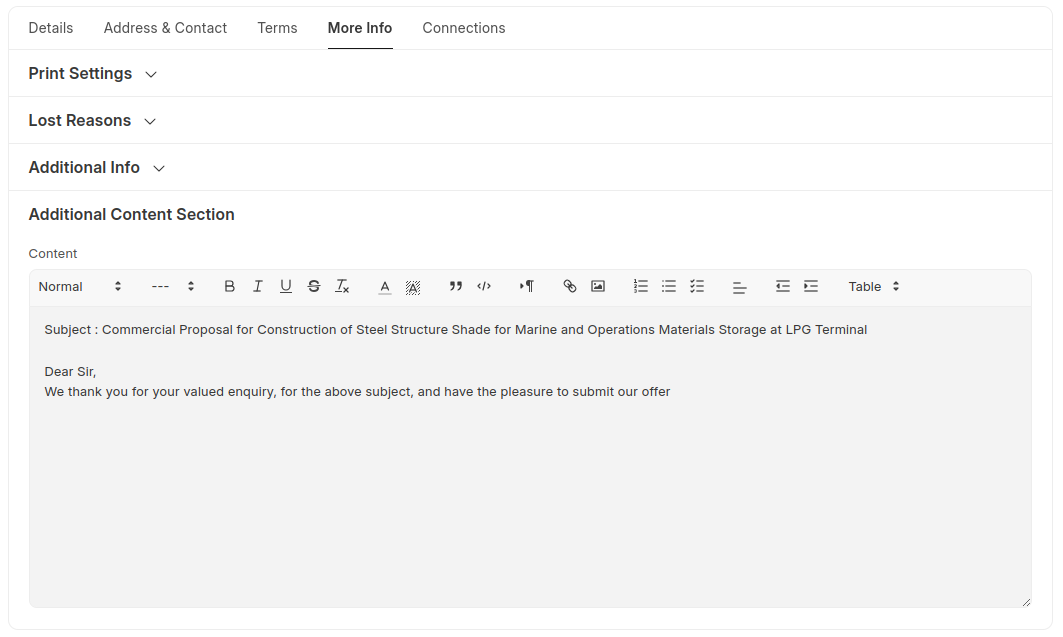Viewport: 1063px width, 637px height.
Task: Expand the Lost Reasons section
Action: coord(92,121)
